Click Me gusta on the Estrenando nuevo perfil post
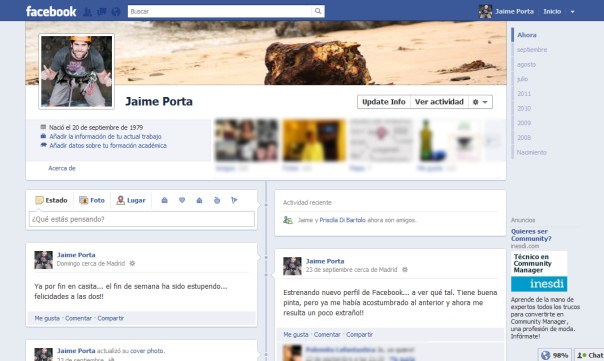 pyautogui.click(x=296, y=334)
